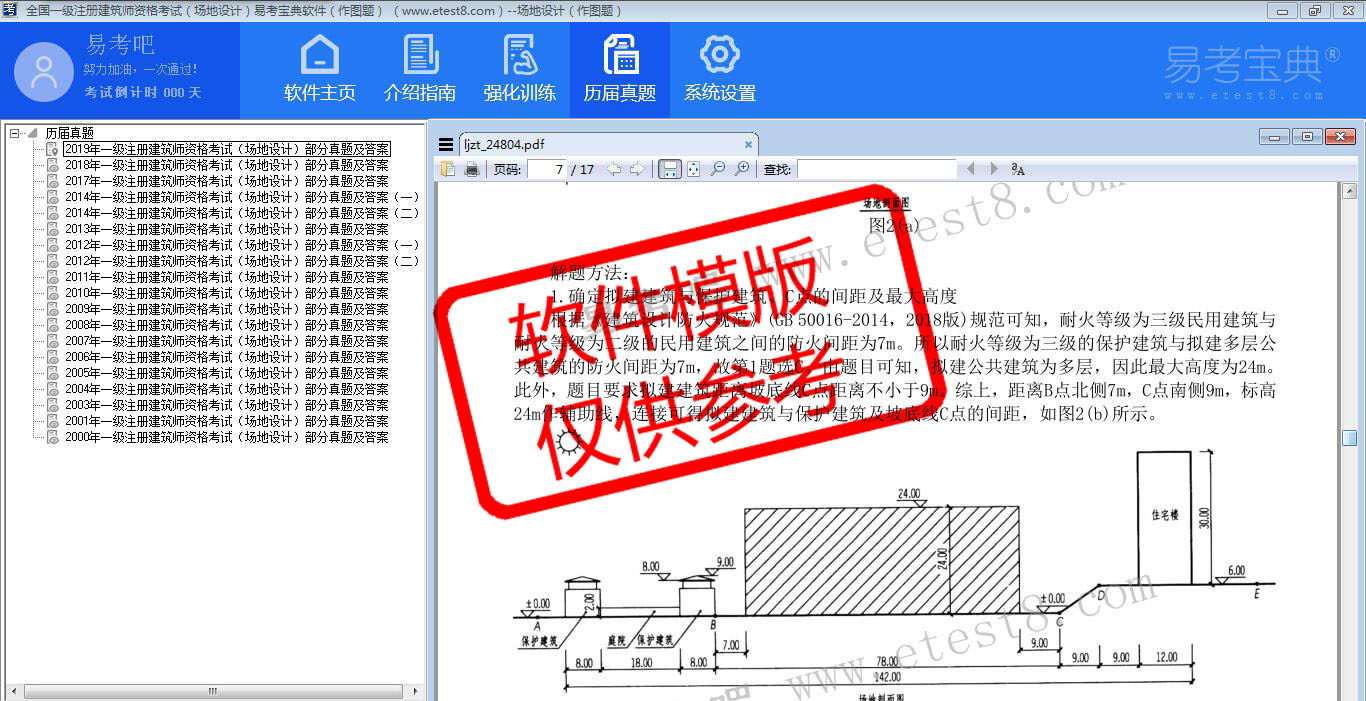Open 2018年 exam paper in tree
The width and height of the screenshot is (1366, 701).
point(226,165)
